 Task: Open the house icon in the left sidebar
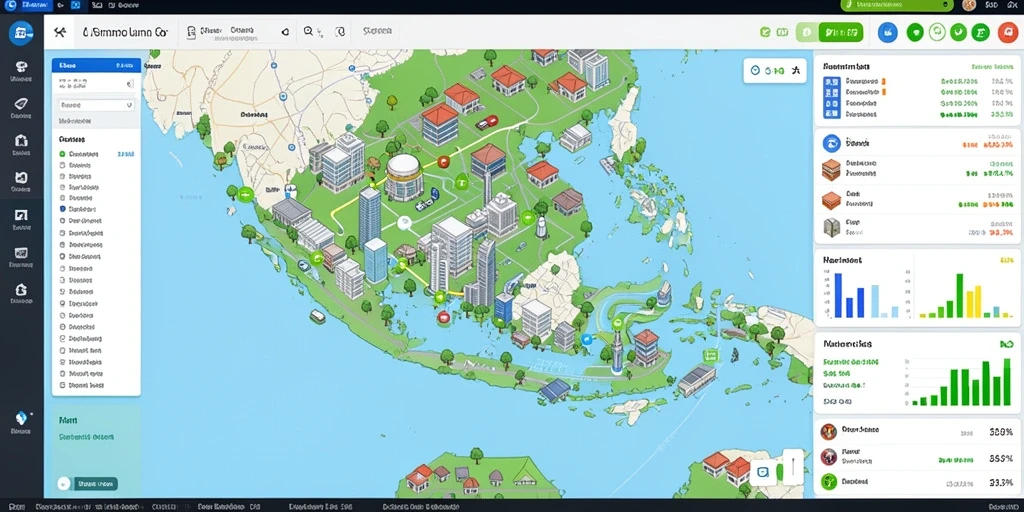coord(21,289)
